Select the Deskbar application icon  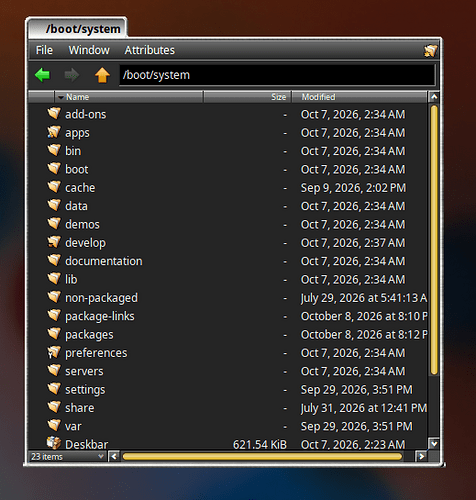(54, 443)
